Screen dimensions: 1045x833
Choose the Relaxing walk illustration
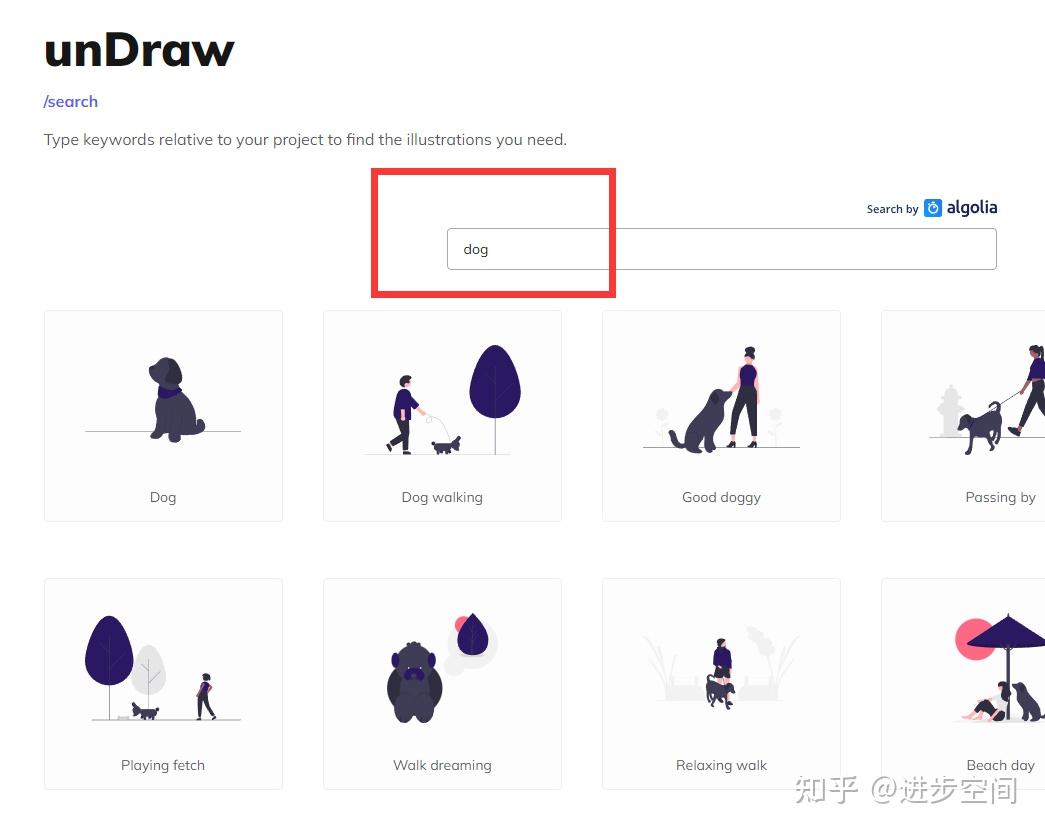click(721, 684)
